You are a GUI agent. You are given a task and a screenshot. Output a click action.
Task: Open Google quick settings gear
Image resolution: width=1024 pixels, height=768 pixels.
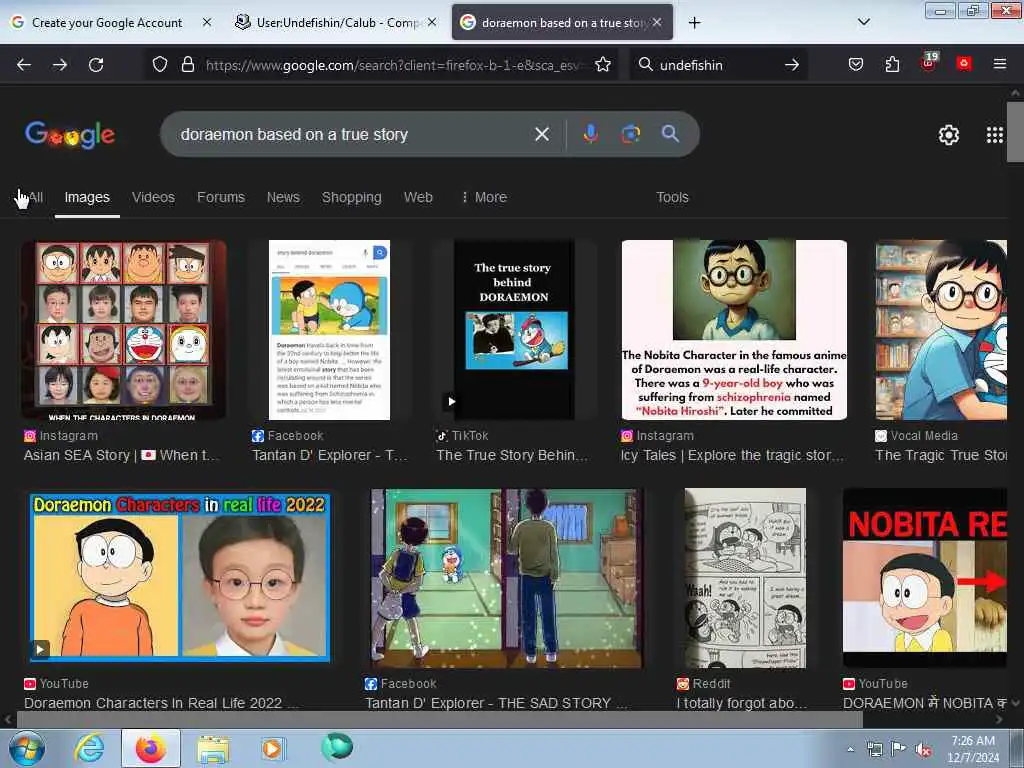pyautogui.click(x=949, y=135)
